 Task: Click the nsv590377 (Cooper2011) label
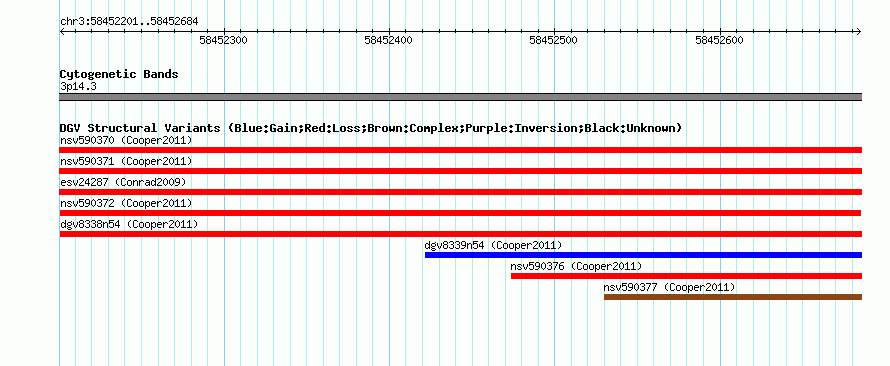669,287
